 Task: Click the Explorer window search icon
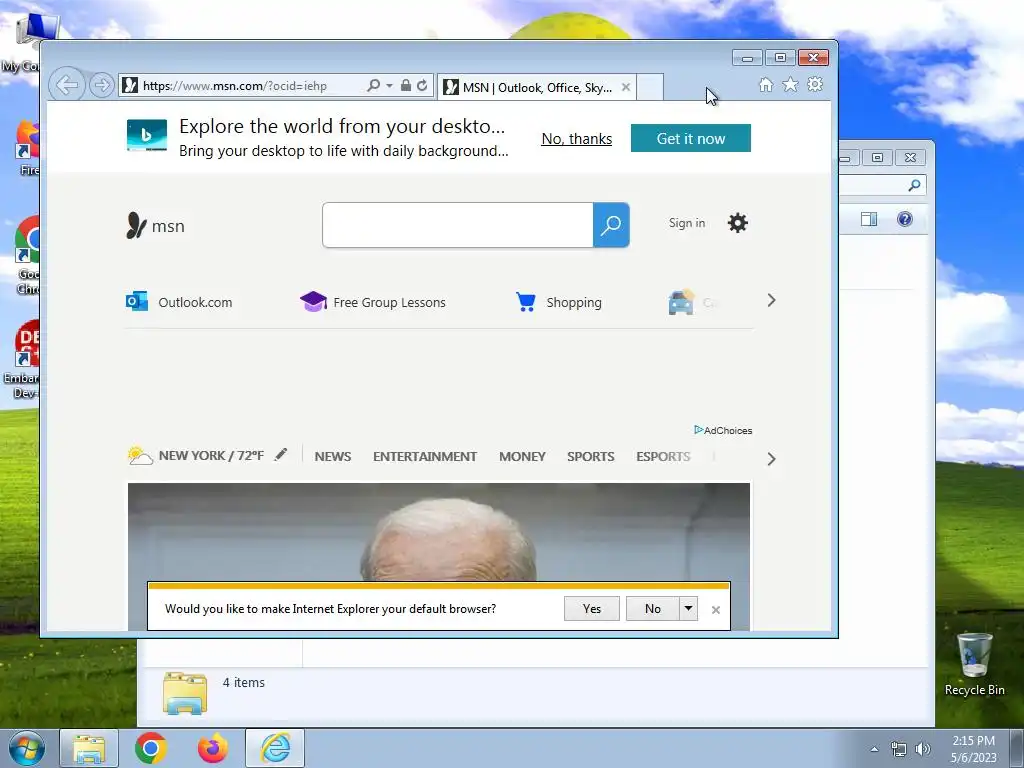(914, 185)
